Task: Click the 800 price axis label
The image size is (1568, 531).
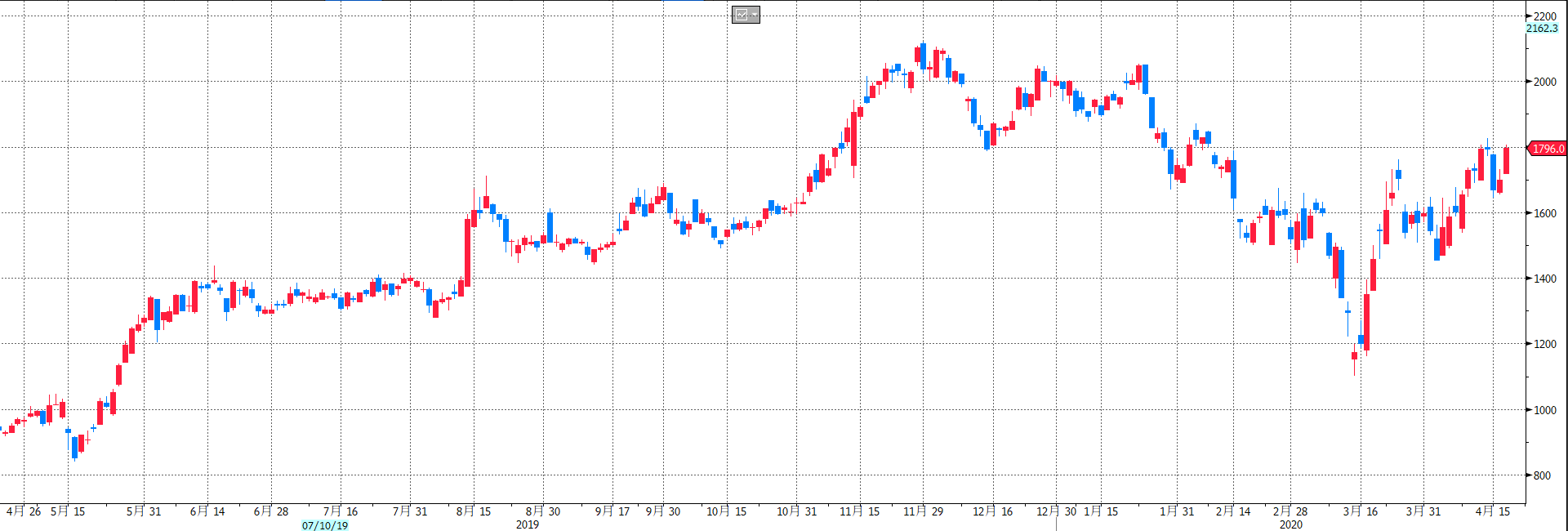Action: (1542, 475)
